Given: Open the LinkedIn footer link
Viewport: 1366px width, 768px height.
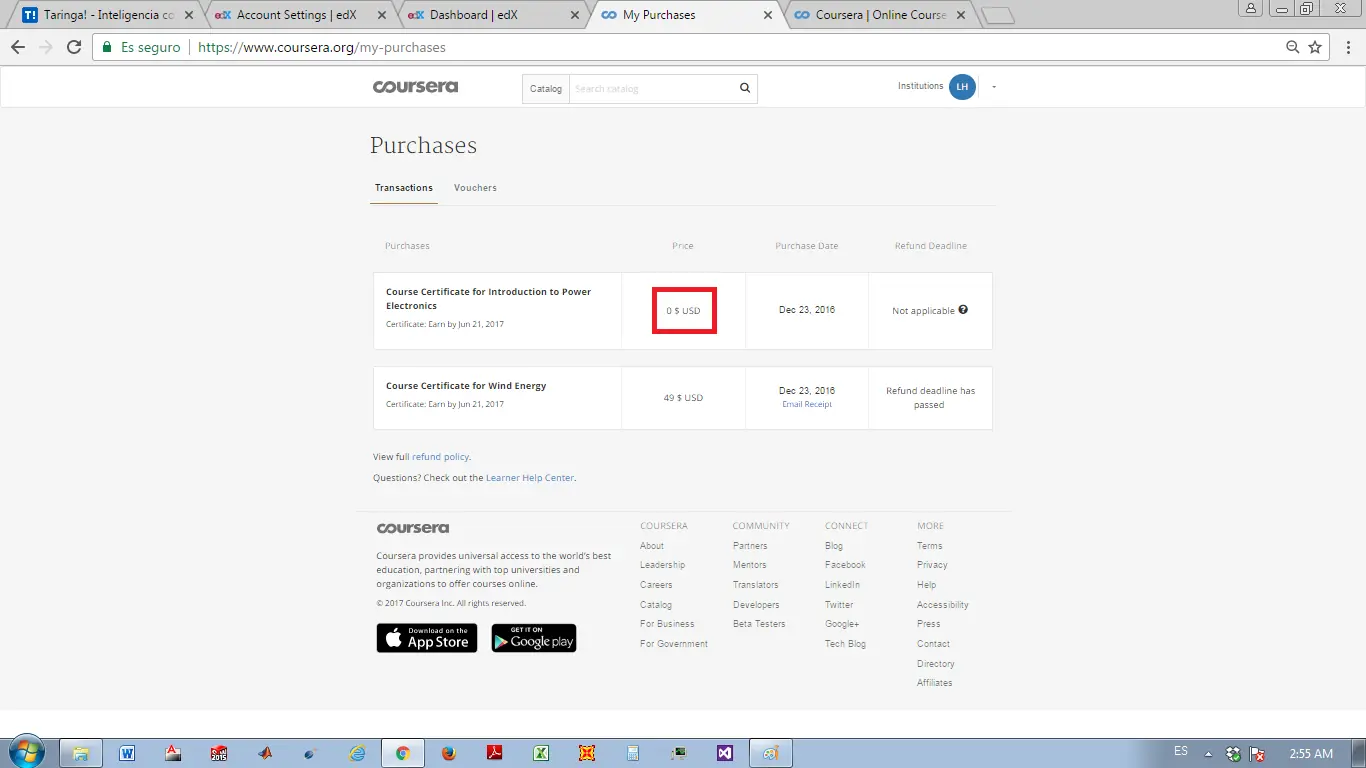Looking at the screenshot, I should (x=842, y=585).
